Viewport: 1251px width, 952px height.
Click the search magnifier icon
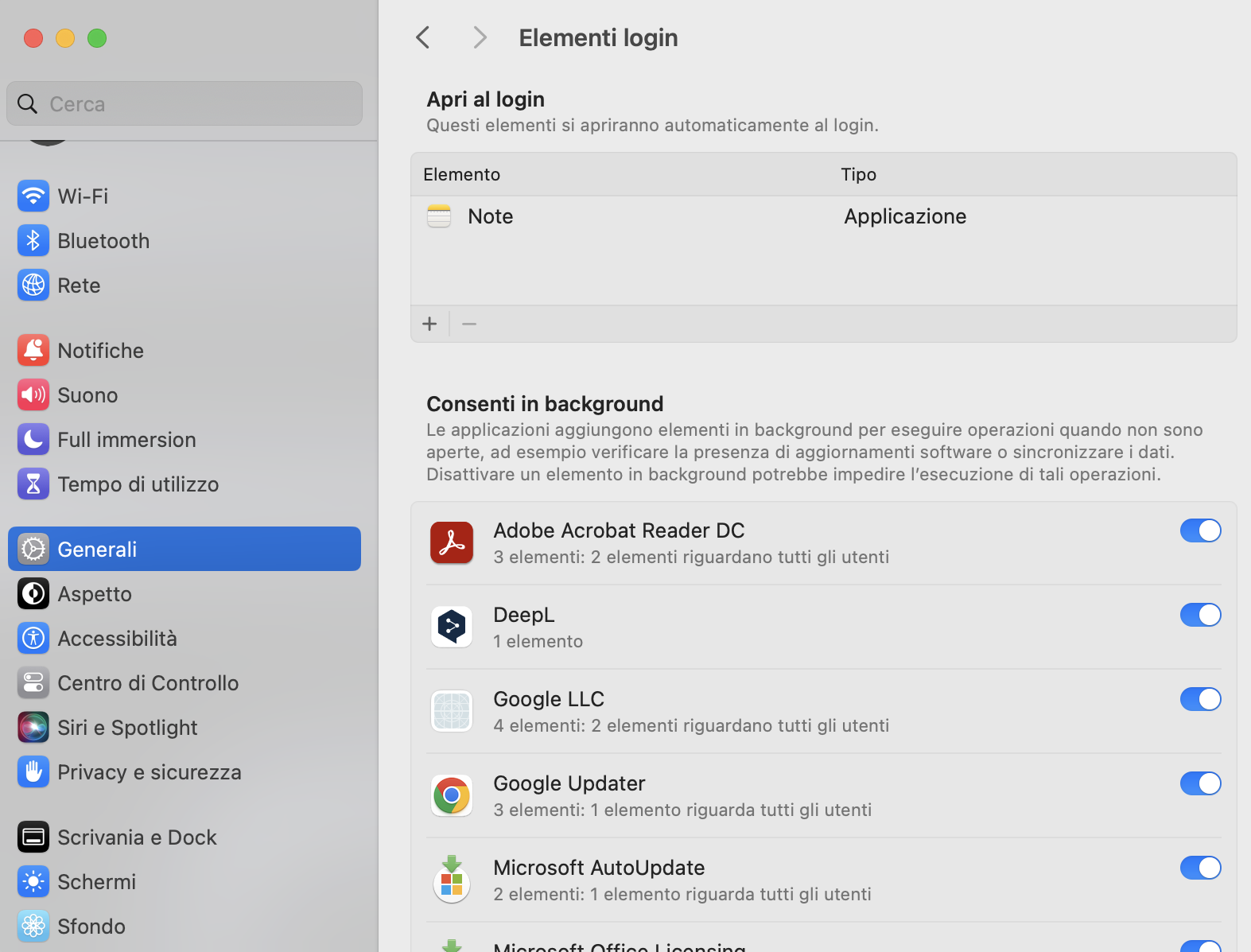coord(27,103)
